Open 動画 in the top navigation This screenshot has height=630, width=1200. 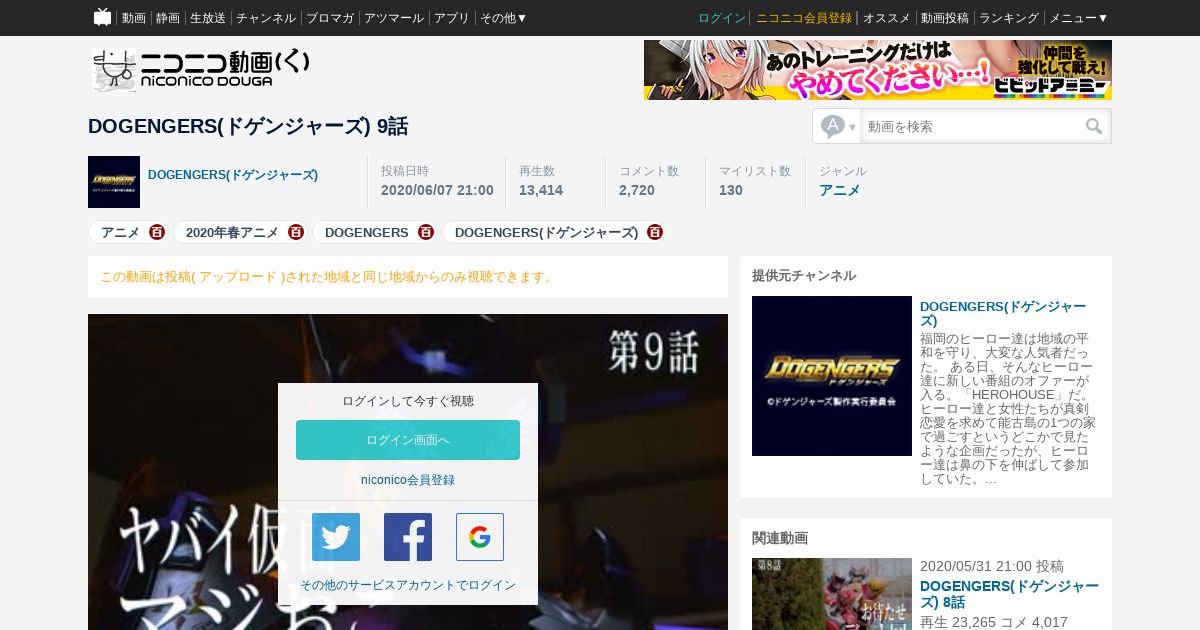pyautogui.click(x=134, y=18)
